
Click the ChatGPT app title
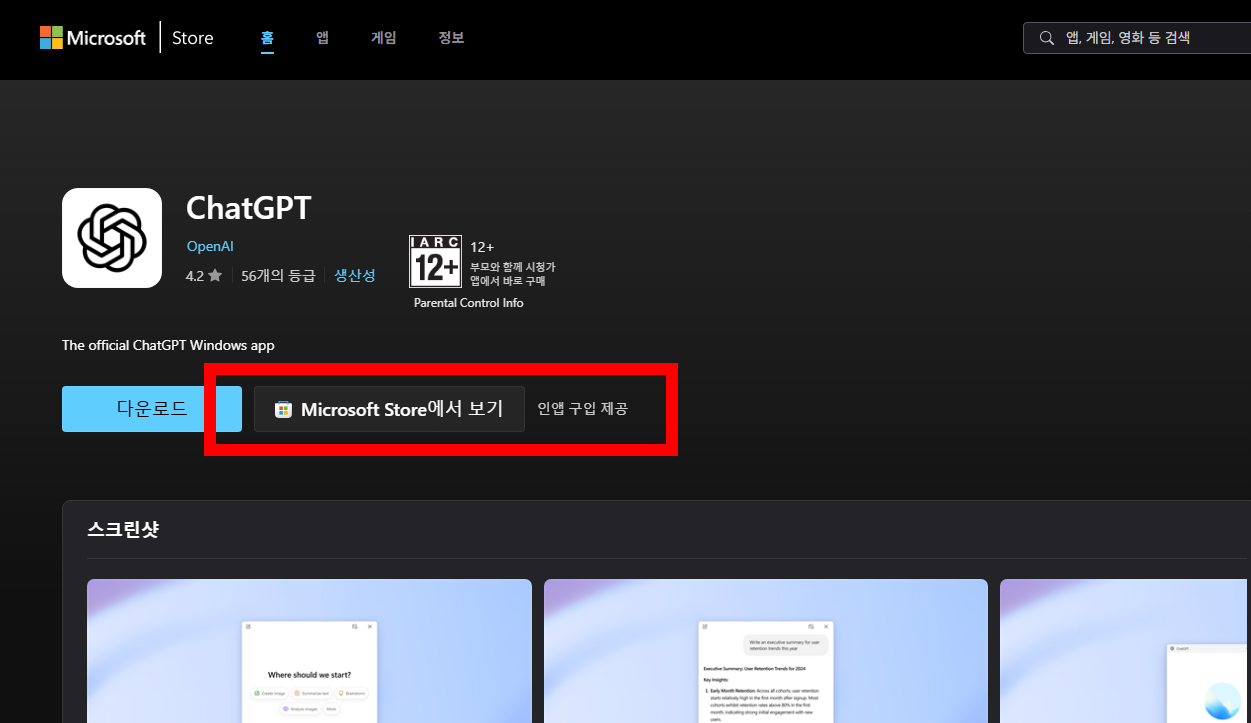[x=249, y=208]
